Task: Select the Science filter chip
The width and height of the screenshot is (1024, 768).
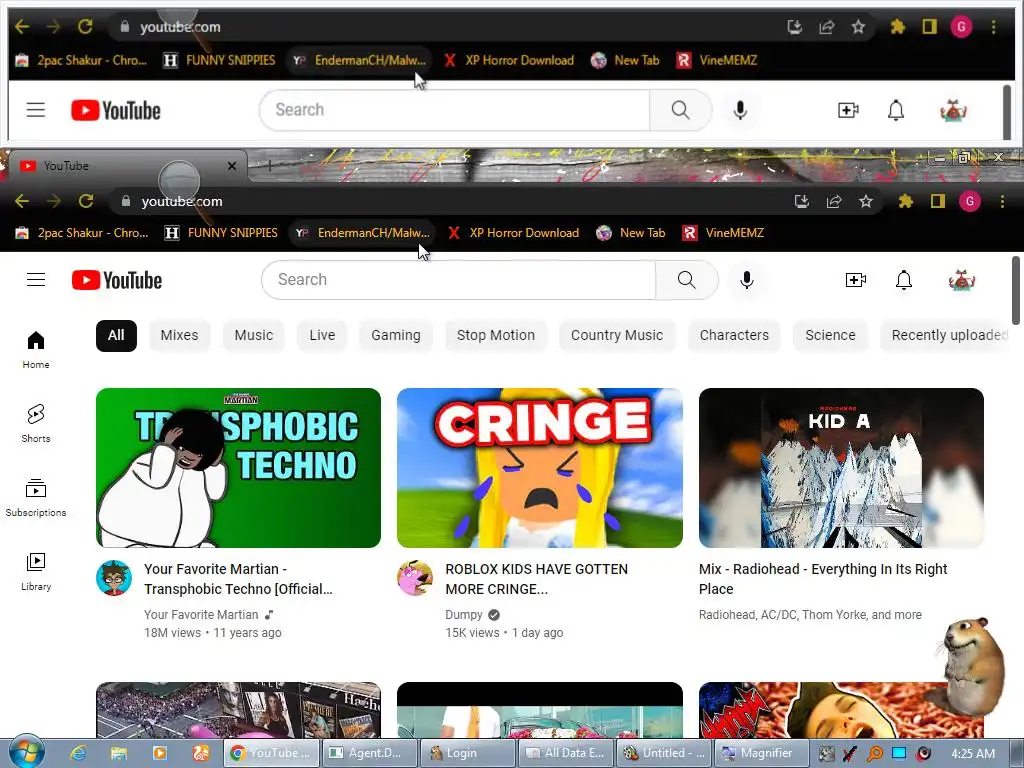Action: point(830,336)
